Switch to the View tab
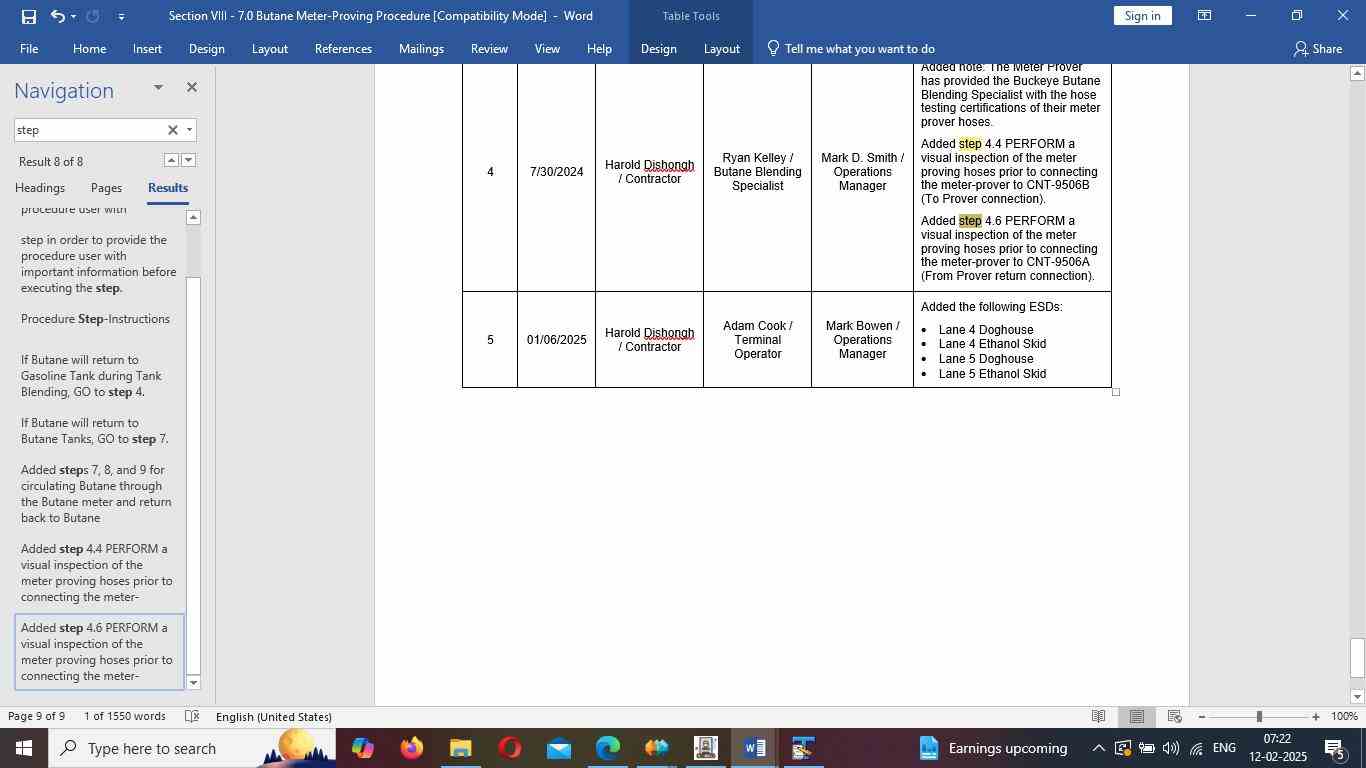Screen dimensions: 1366x768 point(547,48)
